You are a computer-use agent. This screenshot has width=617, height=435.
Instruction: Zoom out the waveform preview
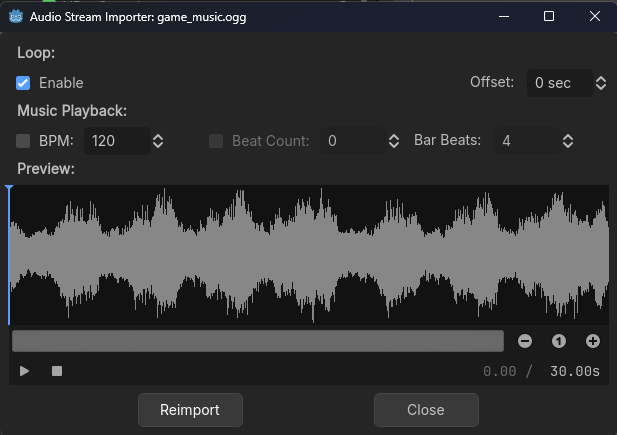[525, 341]
